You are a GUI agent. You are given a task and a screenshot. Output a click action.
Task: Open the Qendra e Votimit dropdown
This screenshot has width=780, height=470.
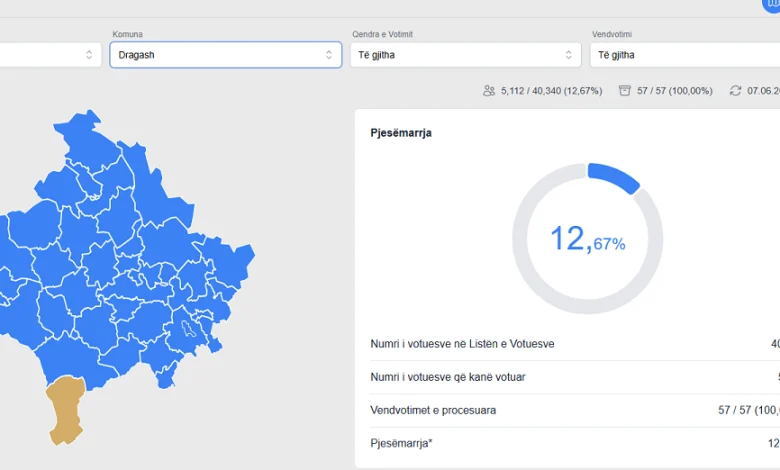pos(466,55)
